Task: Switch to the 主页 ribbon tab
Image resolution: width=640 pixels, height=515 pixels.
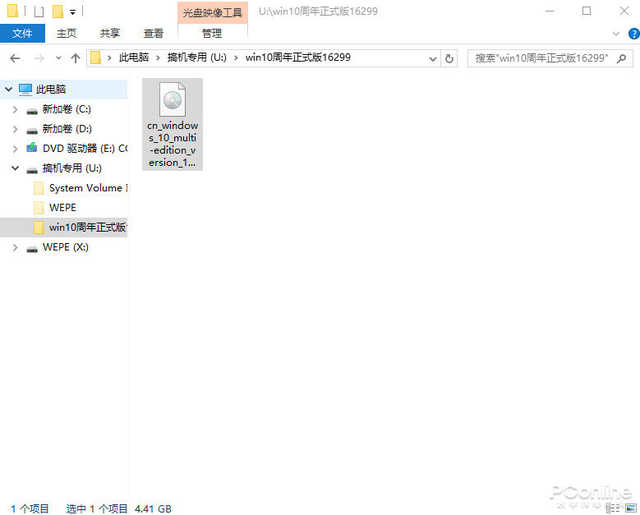Action: 67,33
